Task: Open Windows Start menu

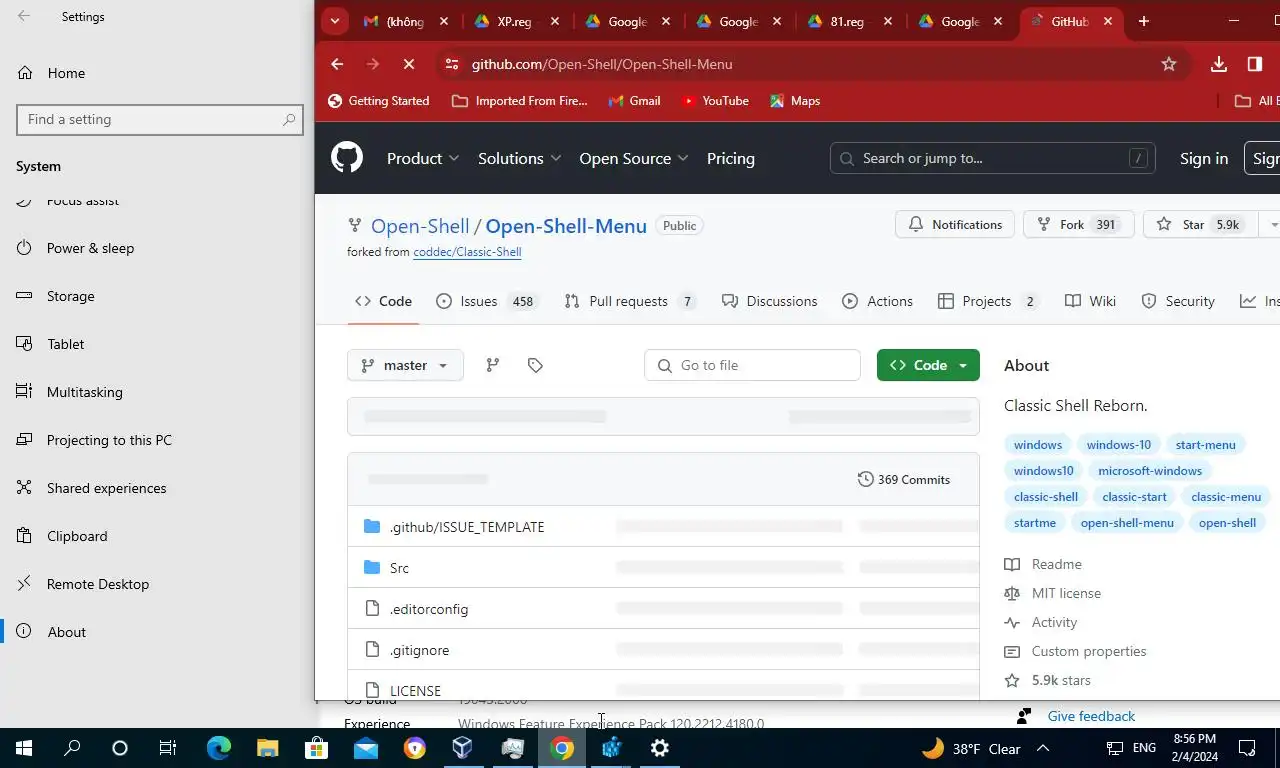Action: pyautogui.click(x=23, y=748)
